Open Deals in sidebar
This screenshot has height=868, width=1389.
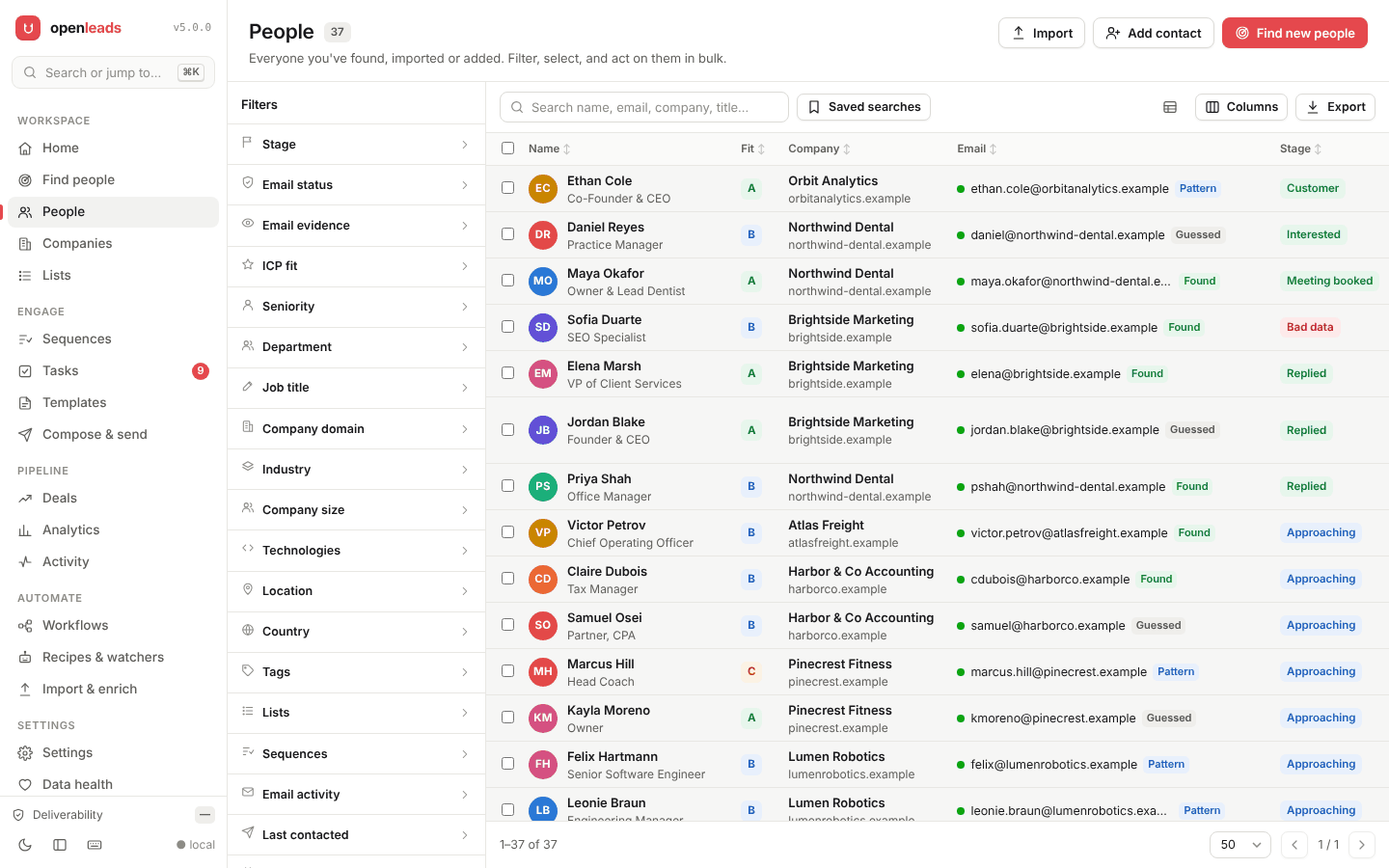pos(113,498)
